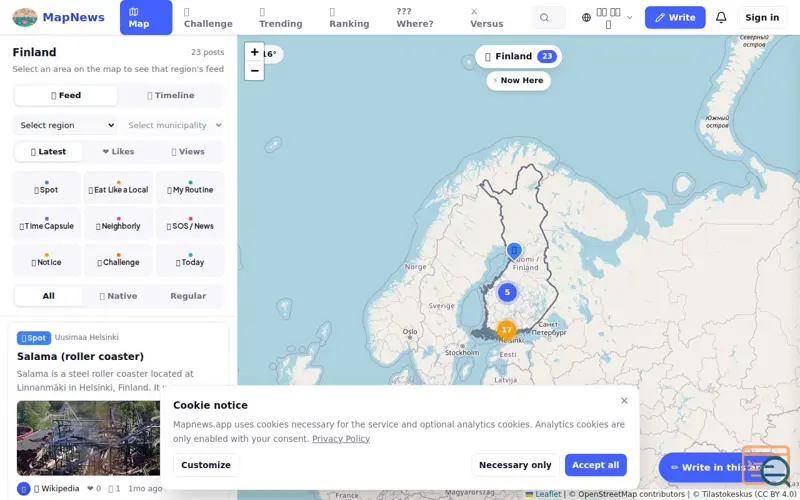The width and height of the screenshot is (800, 500).
Task: Sort posts by Views
Action: coord(188,152)
